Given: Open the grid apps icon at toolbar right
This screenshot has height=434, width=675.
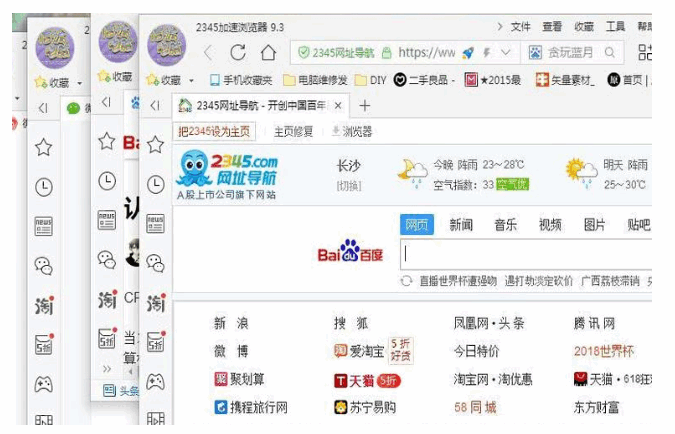Looking at the screenshot, I should pyautogui.click(x=645, y=53).
